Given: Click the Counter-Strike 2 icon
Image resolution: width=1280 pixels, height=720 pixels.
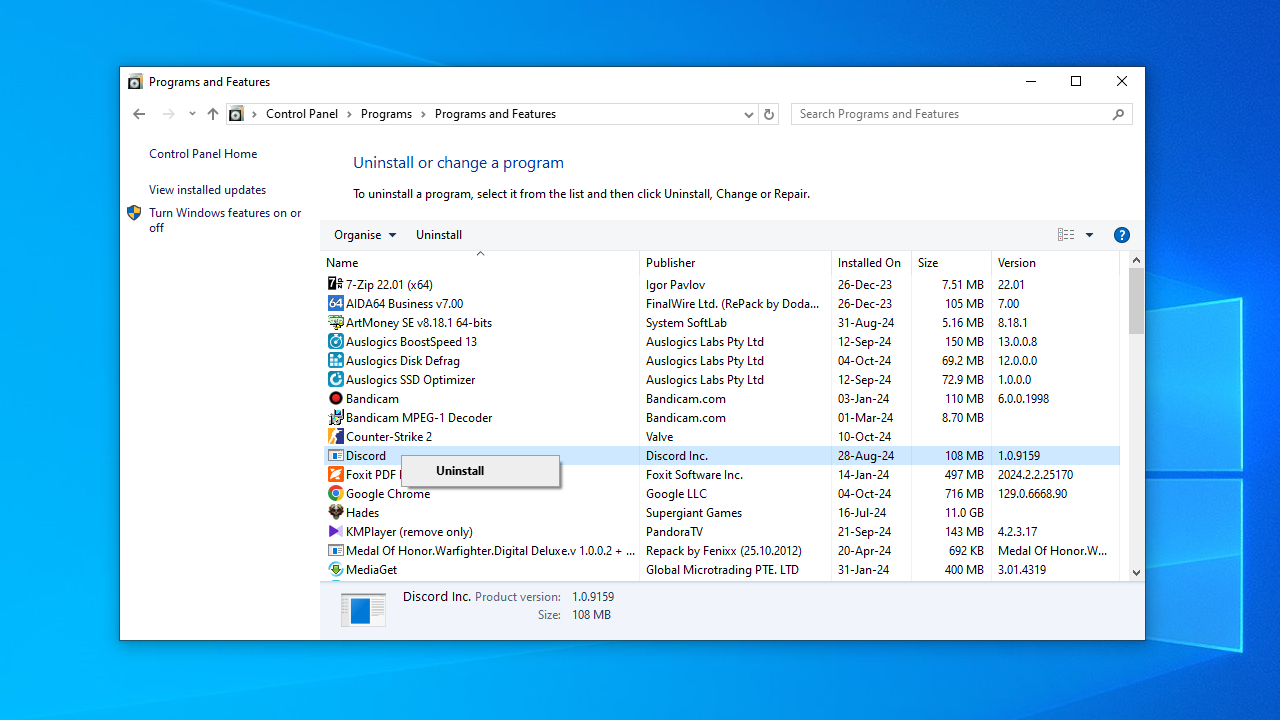Looking at the screenshot, I should (335, 436).
